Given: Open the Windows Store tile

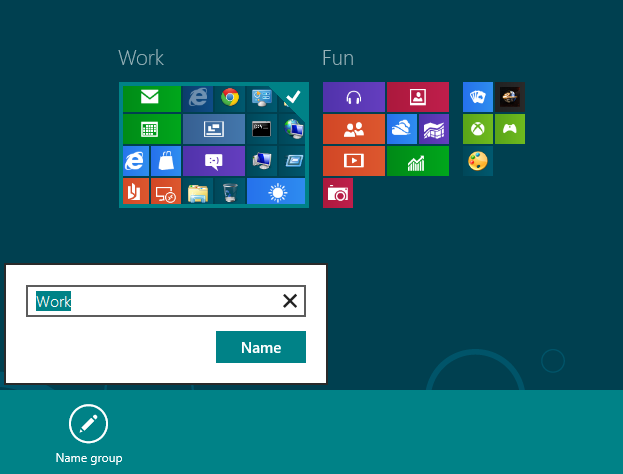Looking at the screenshot, I should point(166,160).
